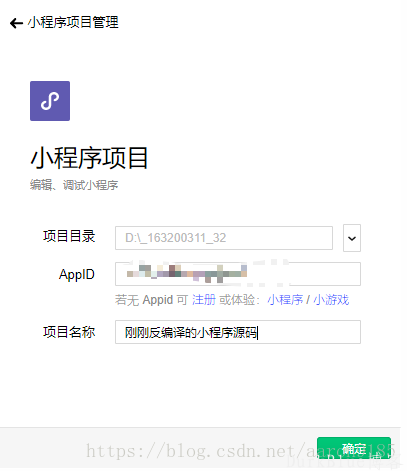The height and width of the screenshot is (471, 407).
Task: Click into the AppID input field
Action: coord(238,274)
